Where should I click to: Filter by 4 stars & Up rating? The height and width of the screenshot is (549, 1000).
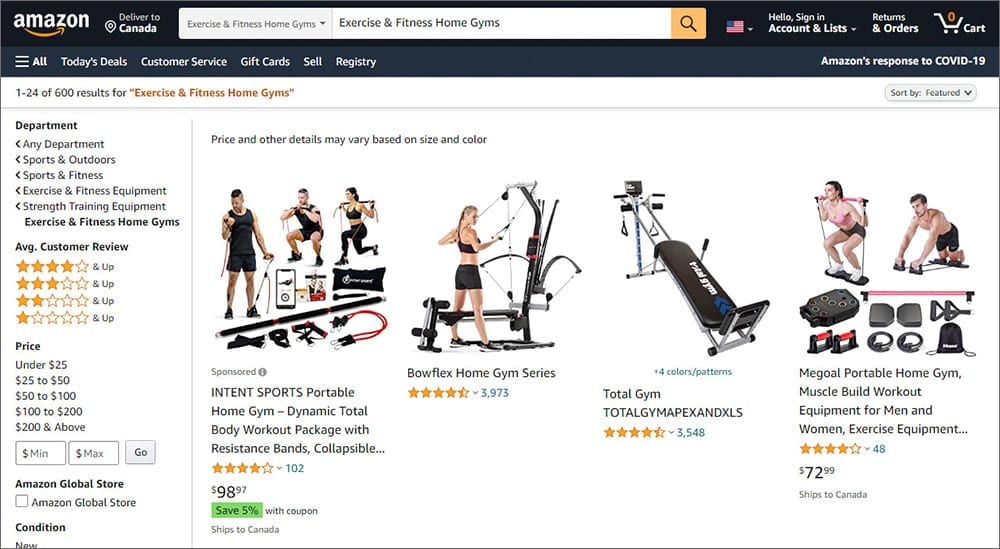[x=64, y=267]
